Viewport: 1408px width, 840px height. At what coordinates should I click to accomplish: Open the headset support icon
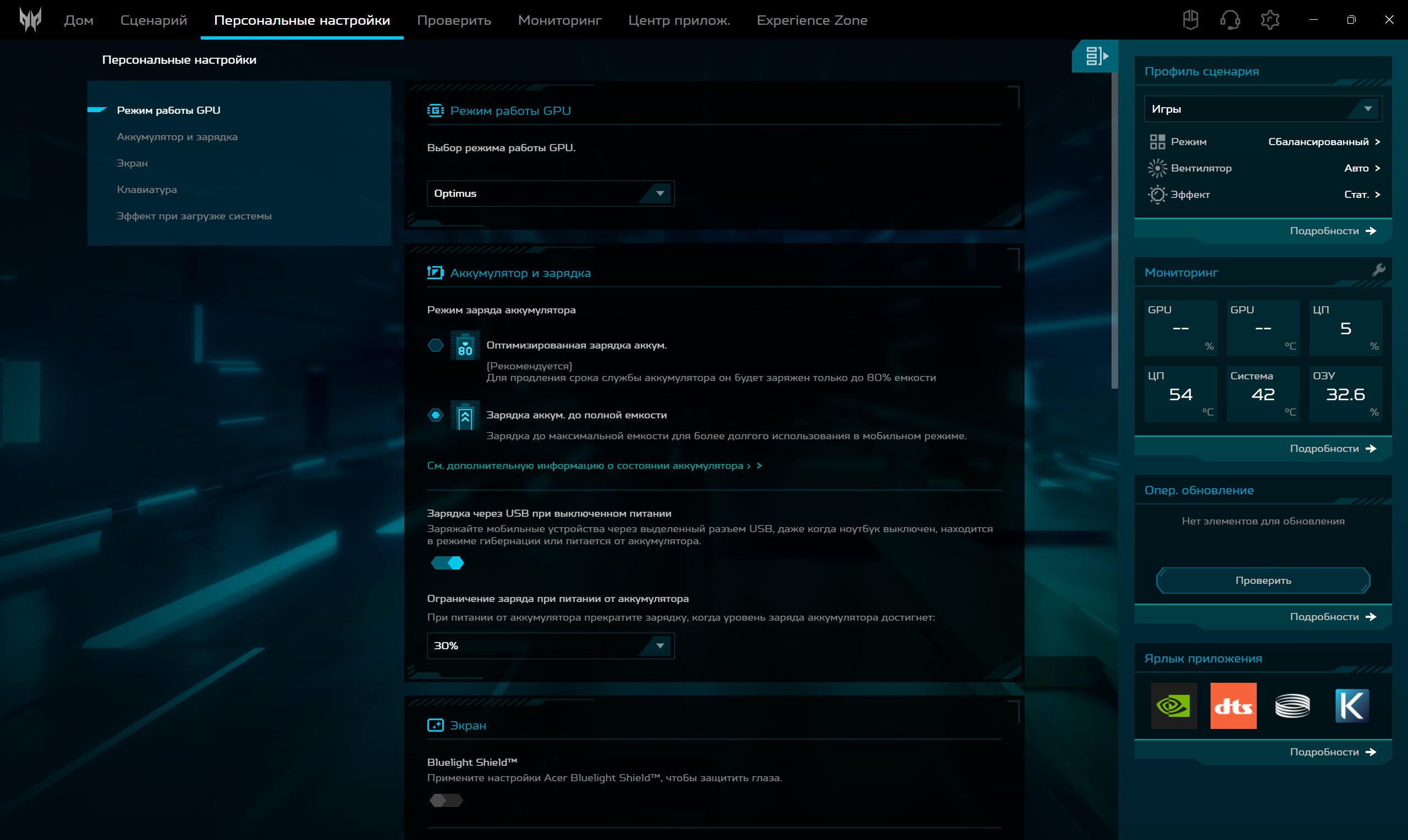[x=1230, y=20]
